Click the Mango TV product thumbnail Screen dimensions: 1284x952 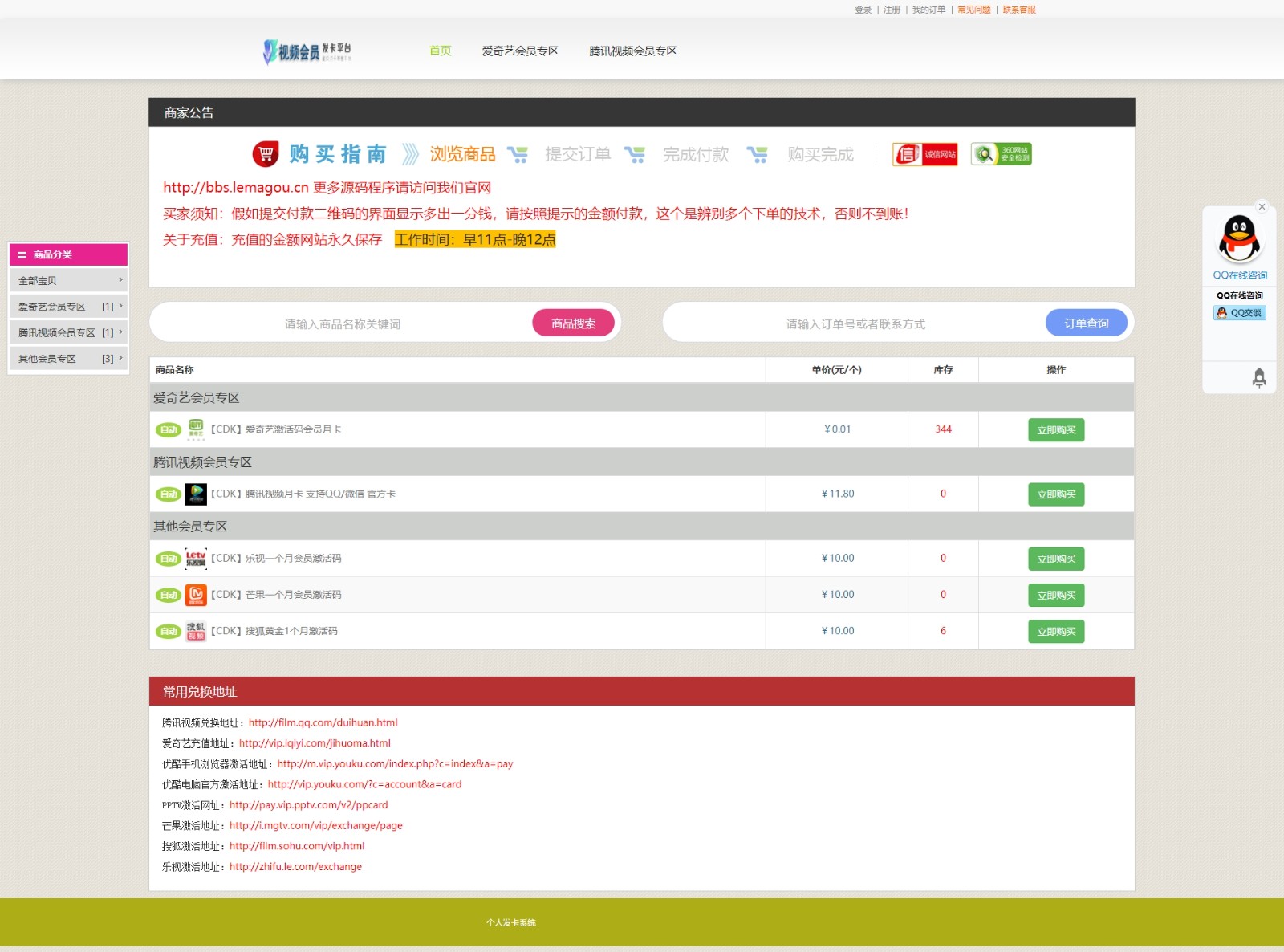point(196,595)
